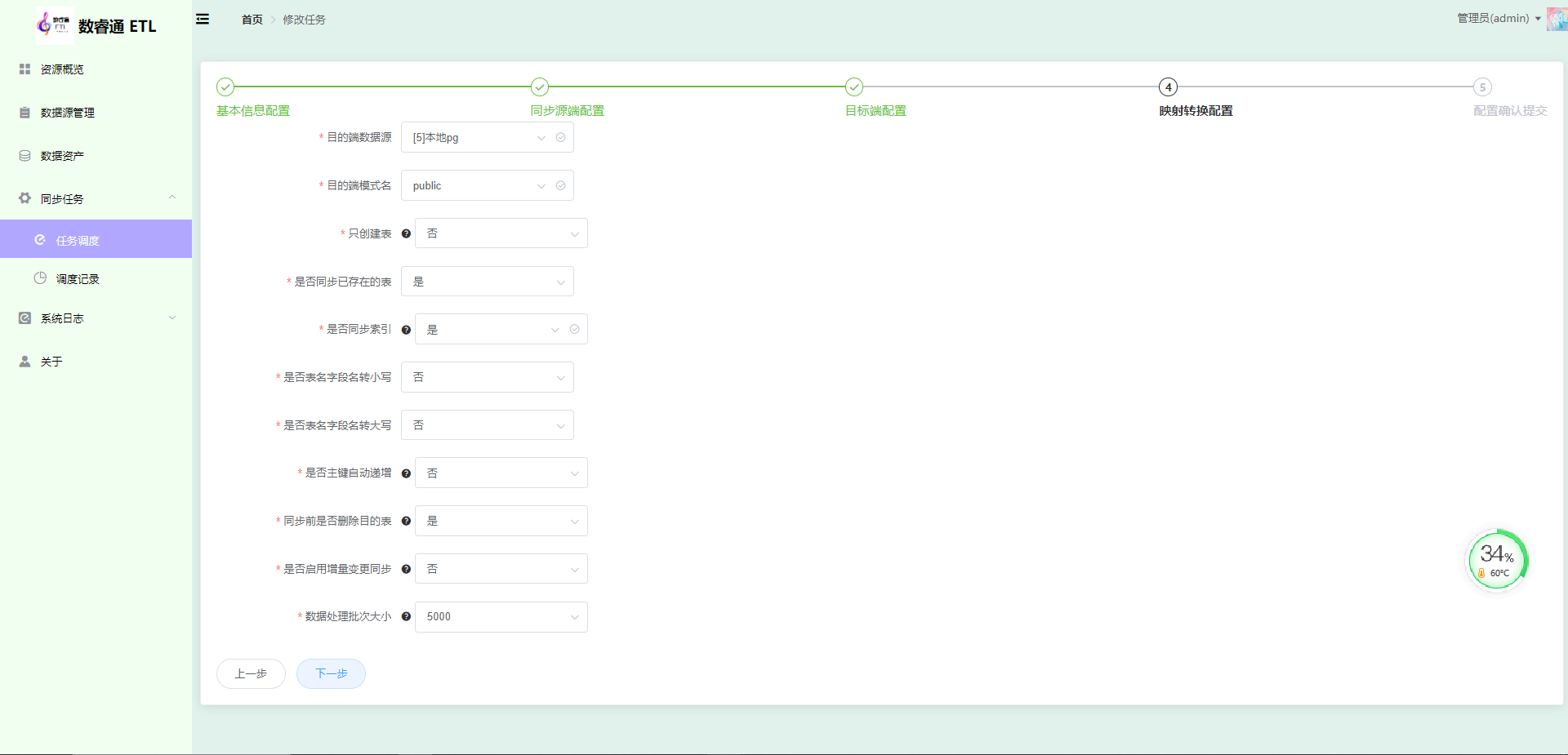Open the 只创建表 dropdown
This screenshot has width=1568, height=755.
[501, 233]
